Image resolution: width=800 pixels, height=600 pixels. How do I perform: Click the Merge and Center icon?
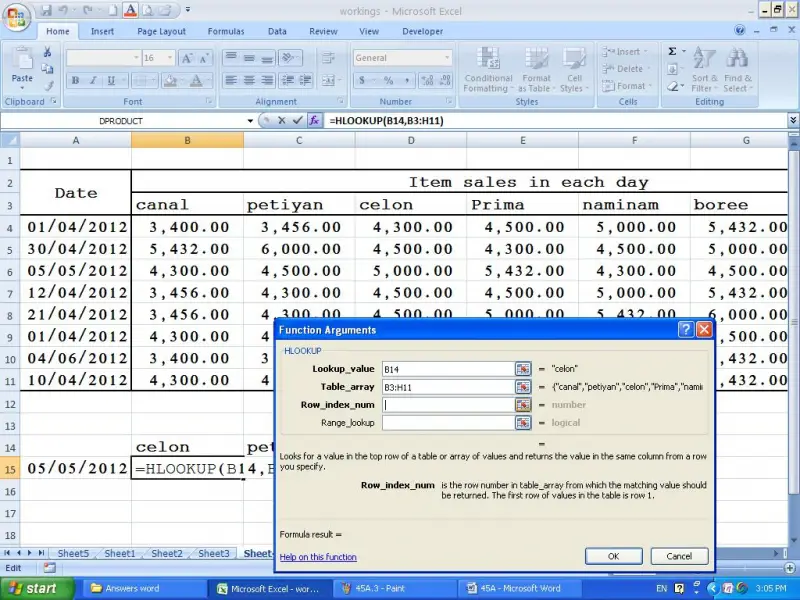329,80
